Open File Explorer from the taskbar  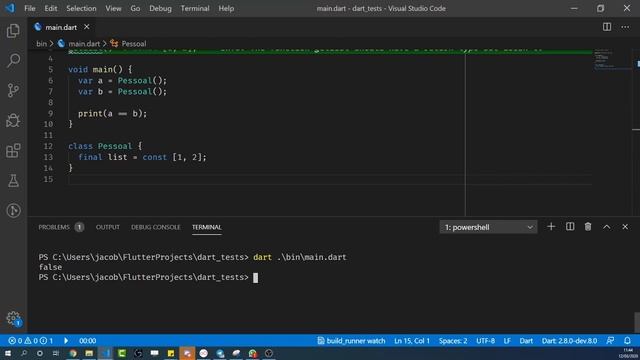click(x=89, y=353)
